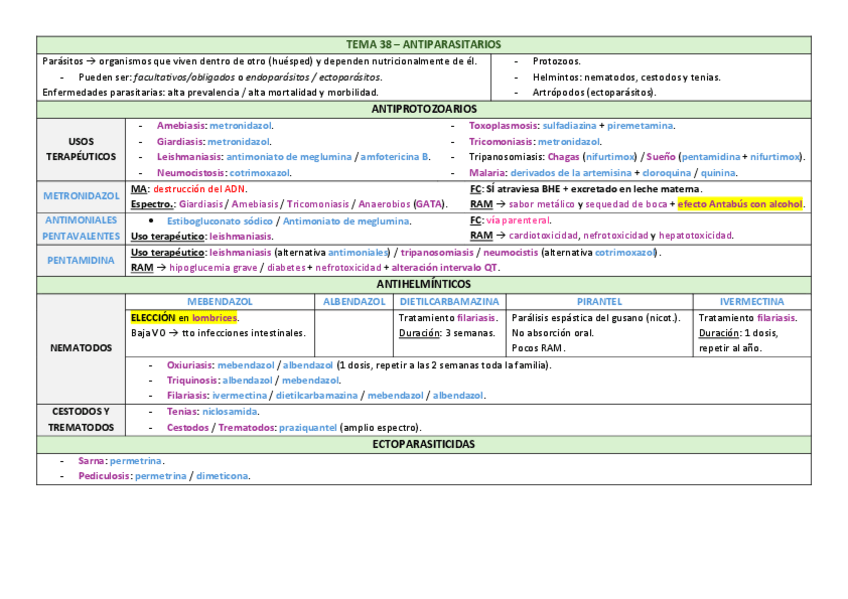This screenshot has height=599, width=848.
Task: Select 'dimeticona' drug name
Action: (222, 476)
